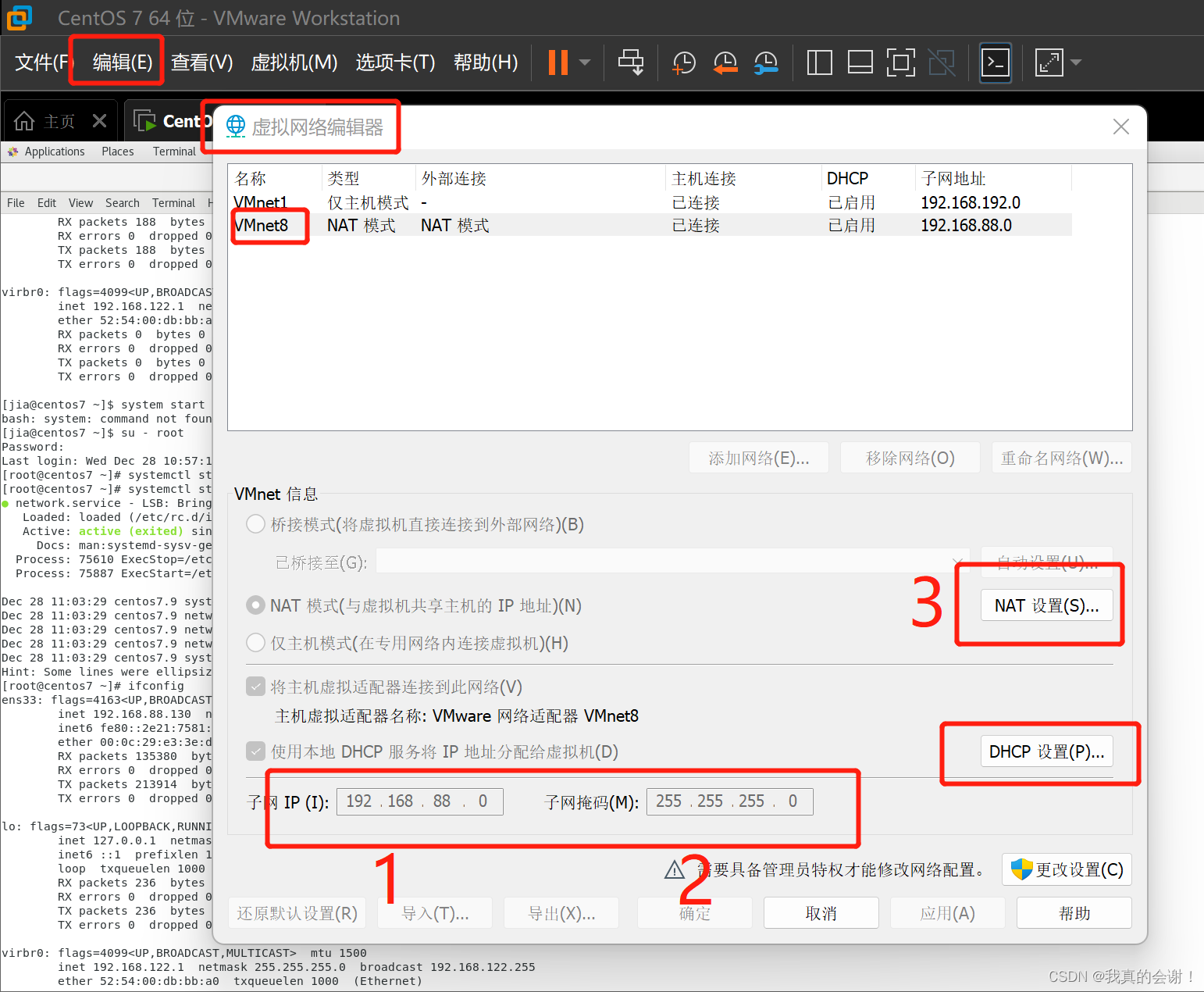
Task: Click the 子网地址 column header
Action: pos(993,179)
